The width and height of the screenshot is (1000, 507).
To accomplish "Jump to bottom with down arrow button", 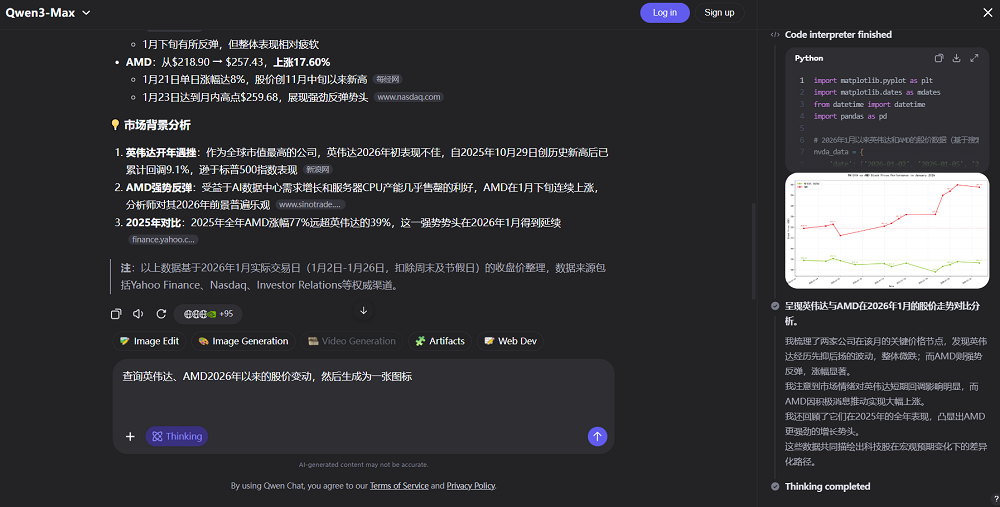I will tap(364, 311).
